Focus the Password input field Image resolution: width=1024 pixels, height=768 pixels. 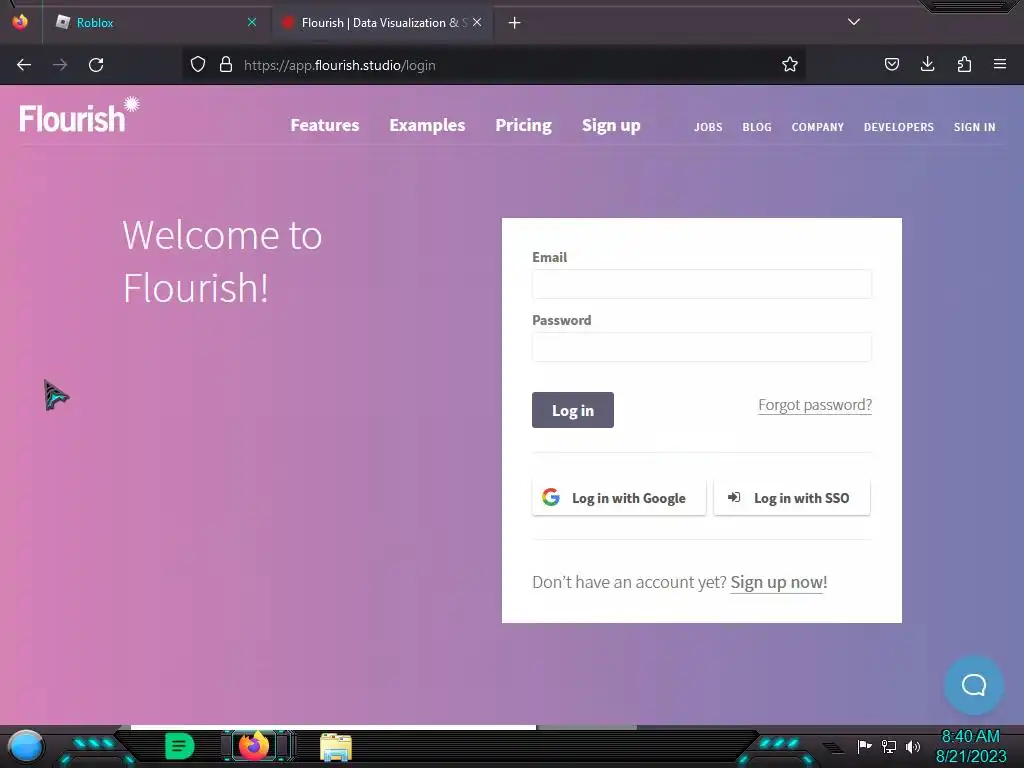coord(701,347)
